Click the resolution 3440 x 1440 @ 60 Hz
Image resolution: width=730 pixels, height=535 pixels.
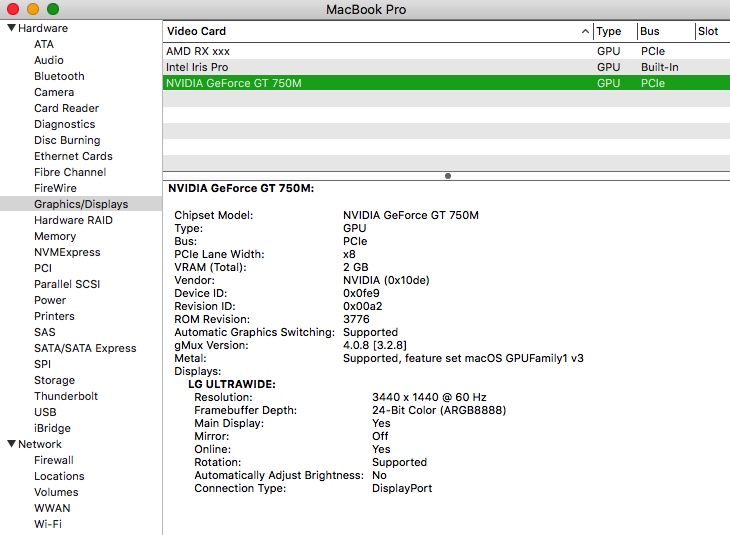(x=429, y=397)
